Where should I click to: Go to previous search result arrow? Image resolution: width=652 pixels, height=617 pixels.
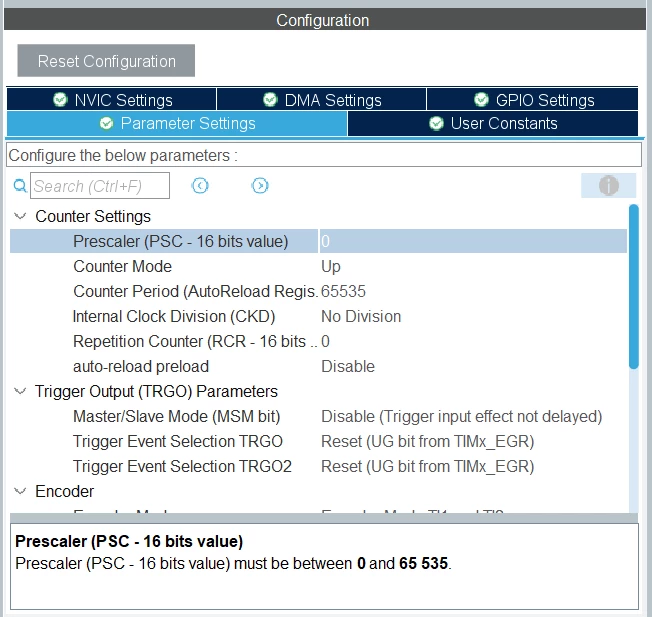pos(200,185)
